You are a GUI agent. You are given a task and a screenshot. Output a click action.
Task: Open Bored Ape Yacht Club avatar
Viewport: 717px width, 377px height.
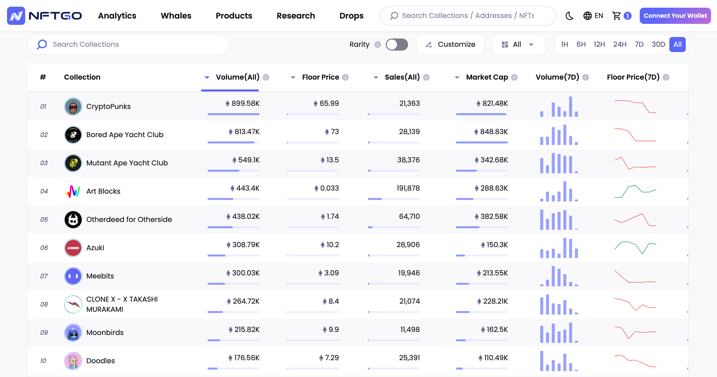(73, 135)
